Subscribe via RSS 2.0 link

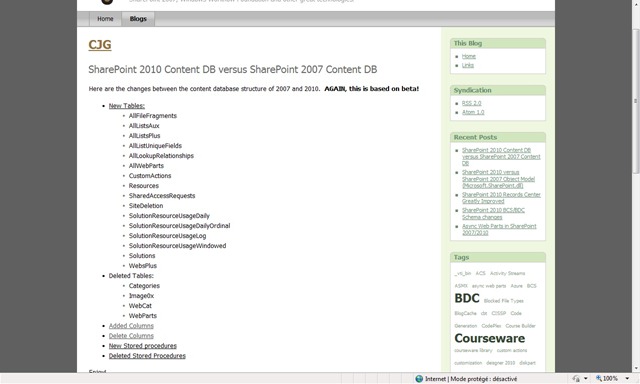(x=471, y=103)
